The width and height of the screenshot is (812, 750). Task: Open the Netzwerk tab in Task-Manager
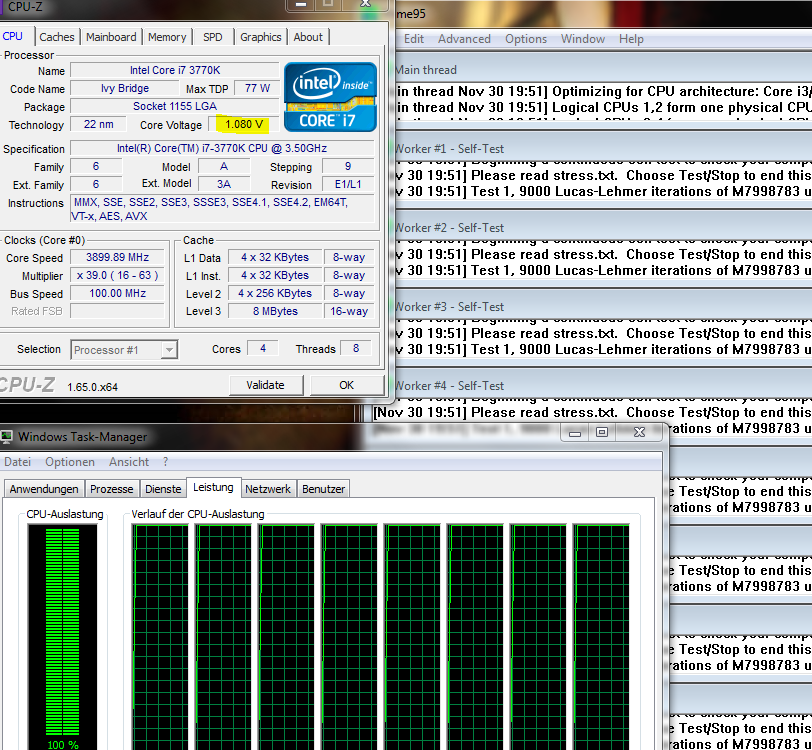[268, 489]
